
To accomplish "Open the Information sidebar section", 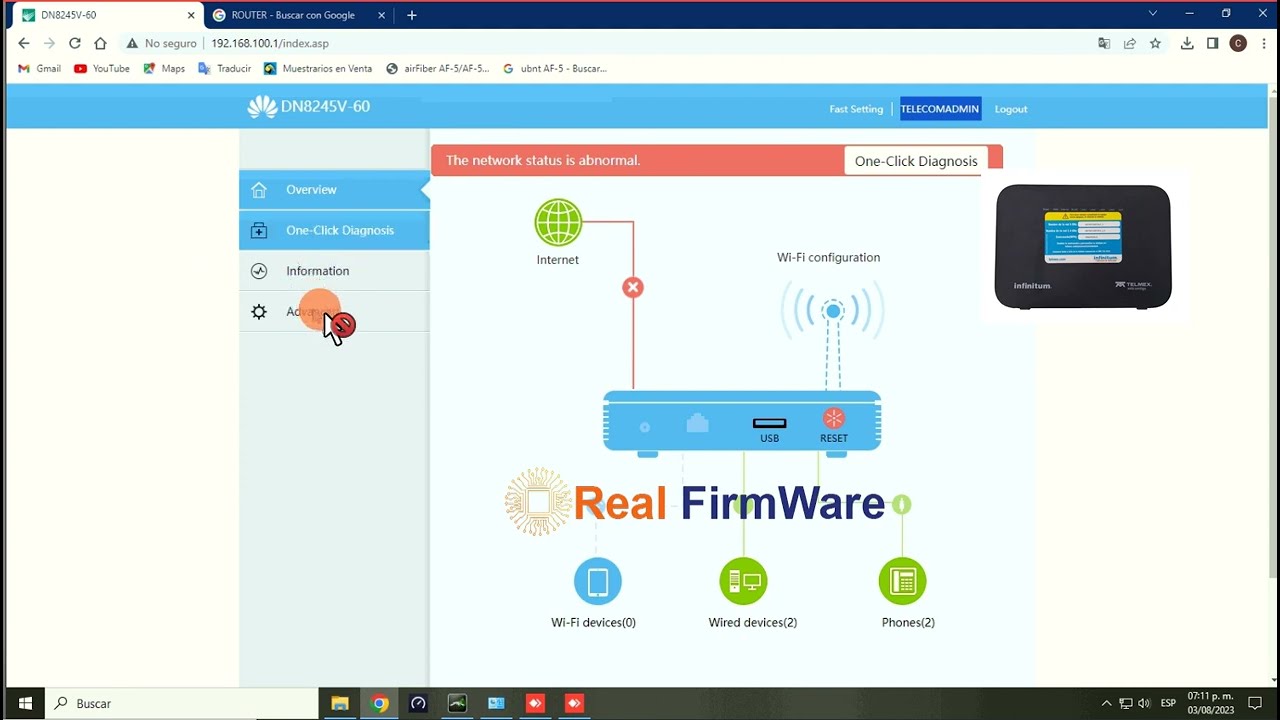I will 334,271.
